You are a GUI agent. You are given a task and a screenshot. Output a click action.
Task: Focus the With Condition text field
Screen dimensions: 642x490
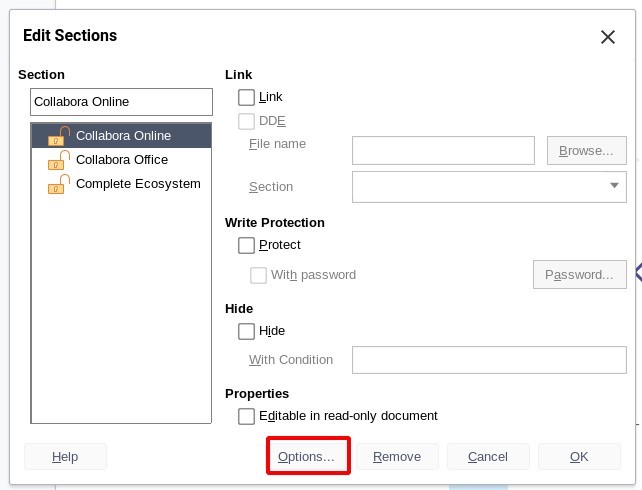pyautogui.click(x=489, y=360)
